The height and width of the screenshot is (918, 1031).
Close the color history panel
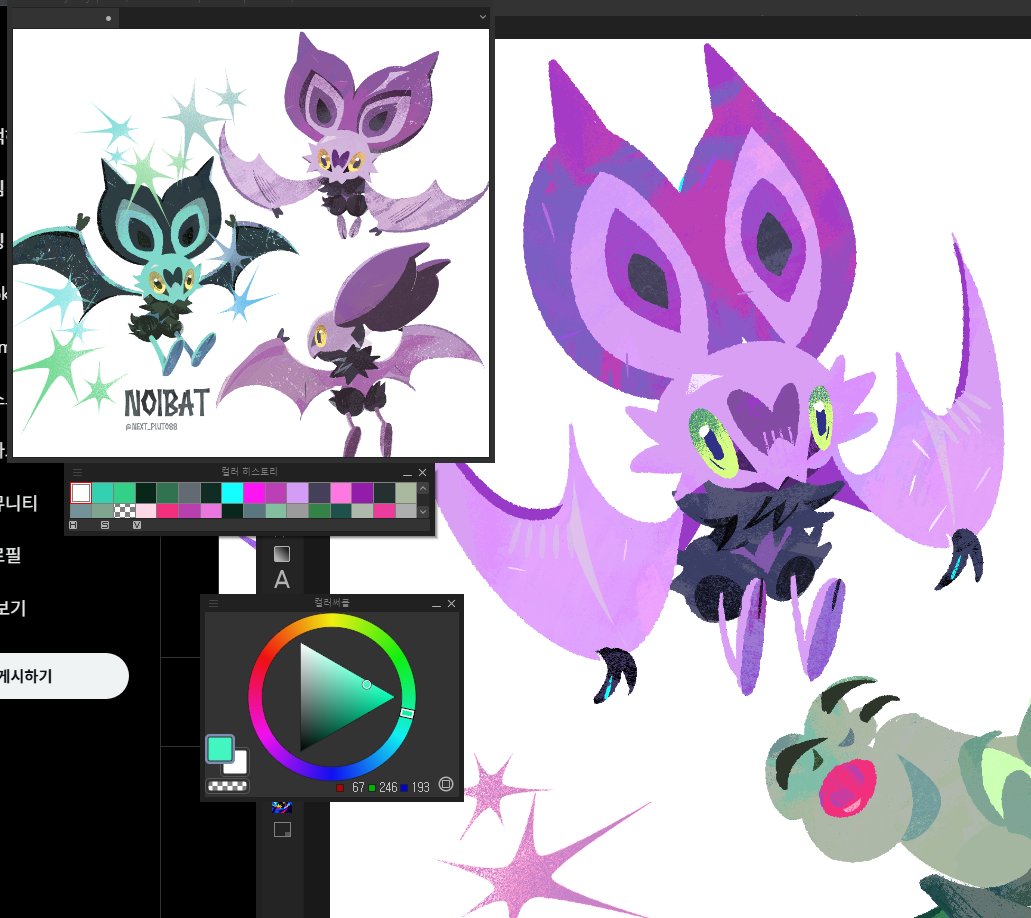click(x=422, y=472)
